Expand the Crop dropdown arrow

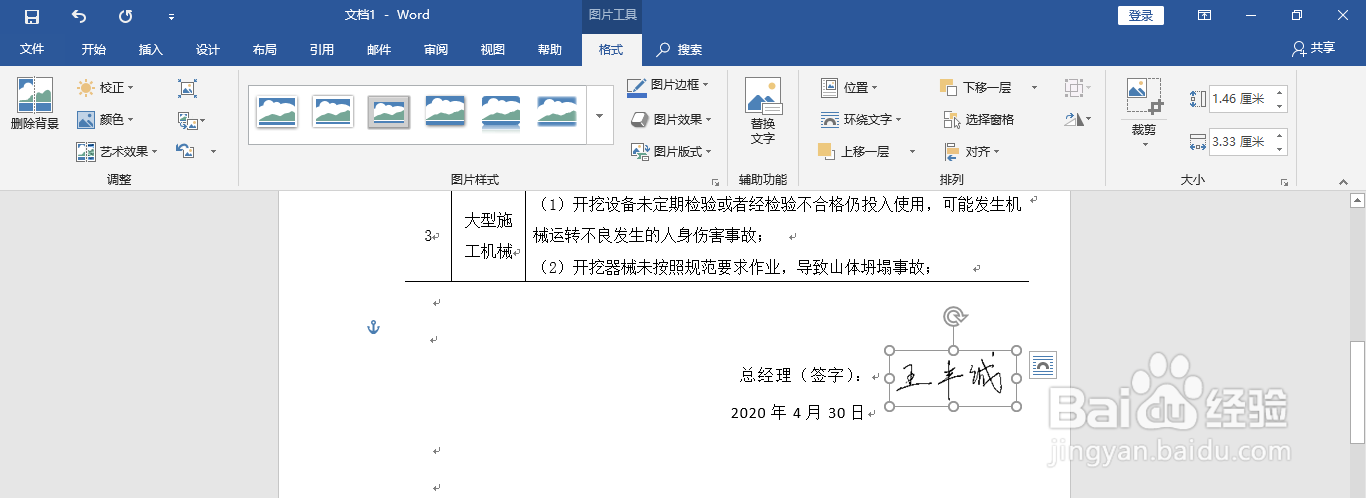point(1144,145)
